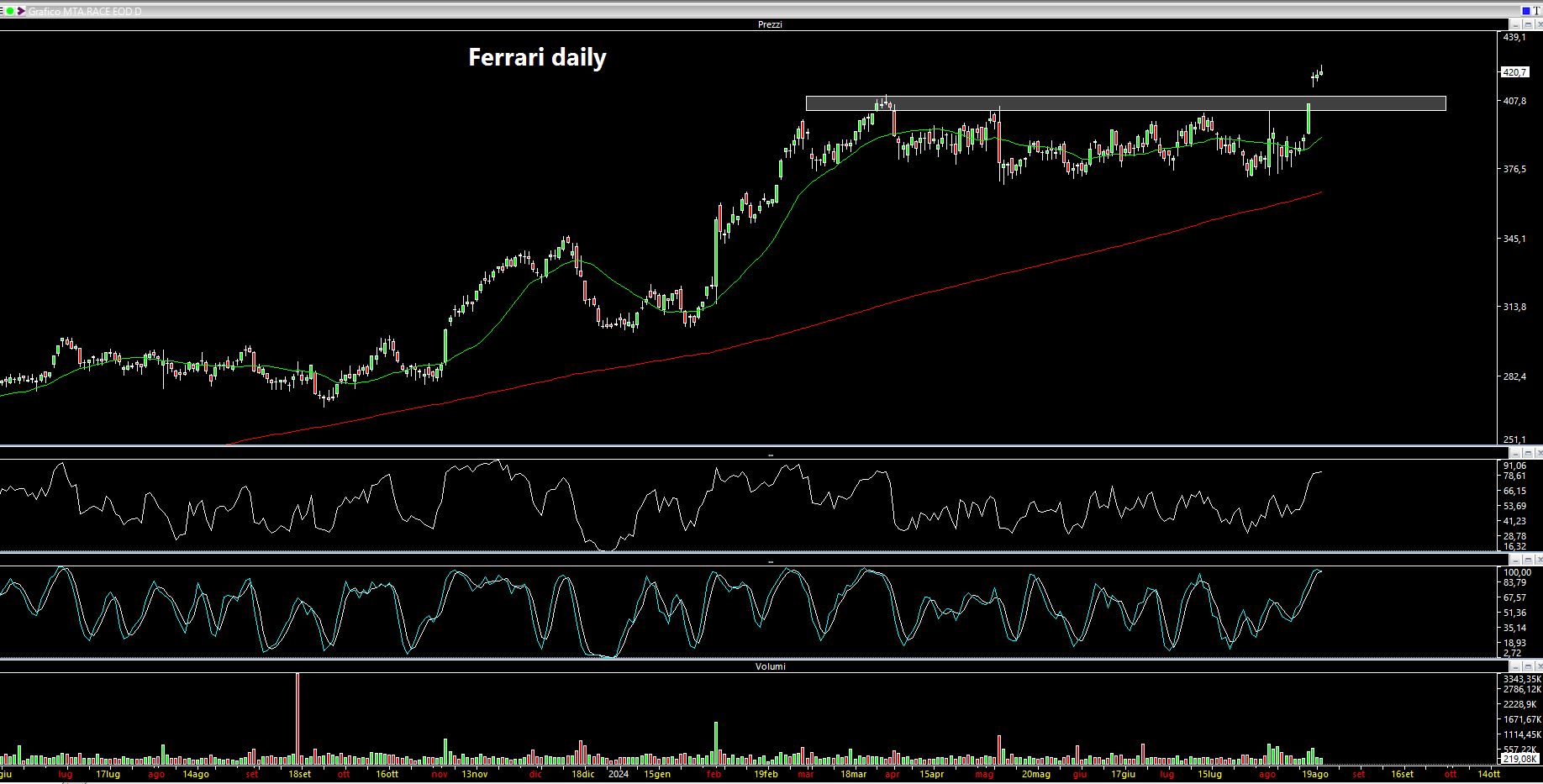Click the 18mar date axis label

pos(853,774)
